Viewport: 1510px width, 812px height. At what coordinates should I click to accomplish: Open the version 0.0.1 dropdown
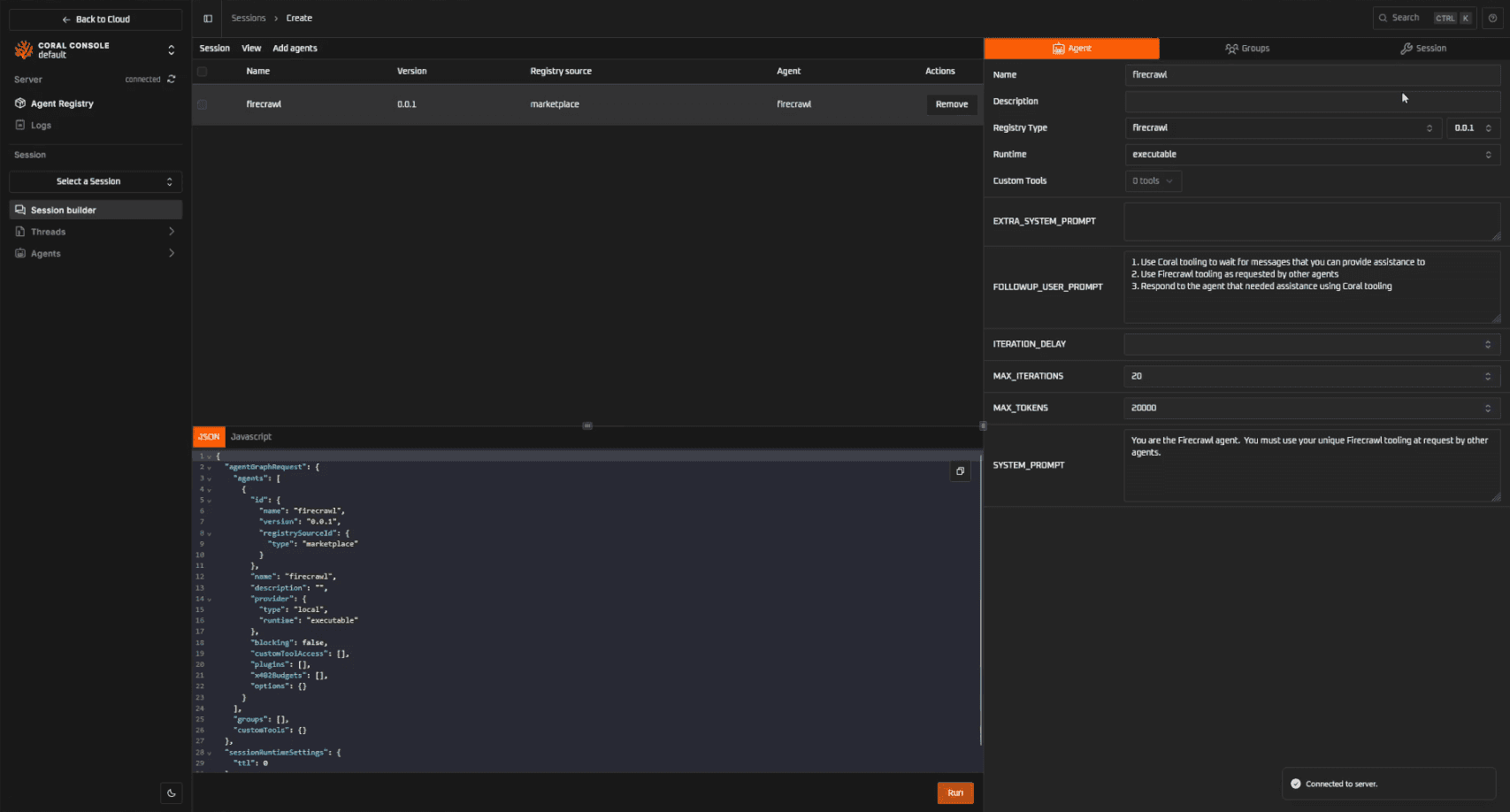tap(1474, 128)
